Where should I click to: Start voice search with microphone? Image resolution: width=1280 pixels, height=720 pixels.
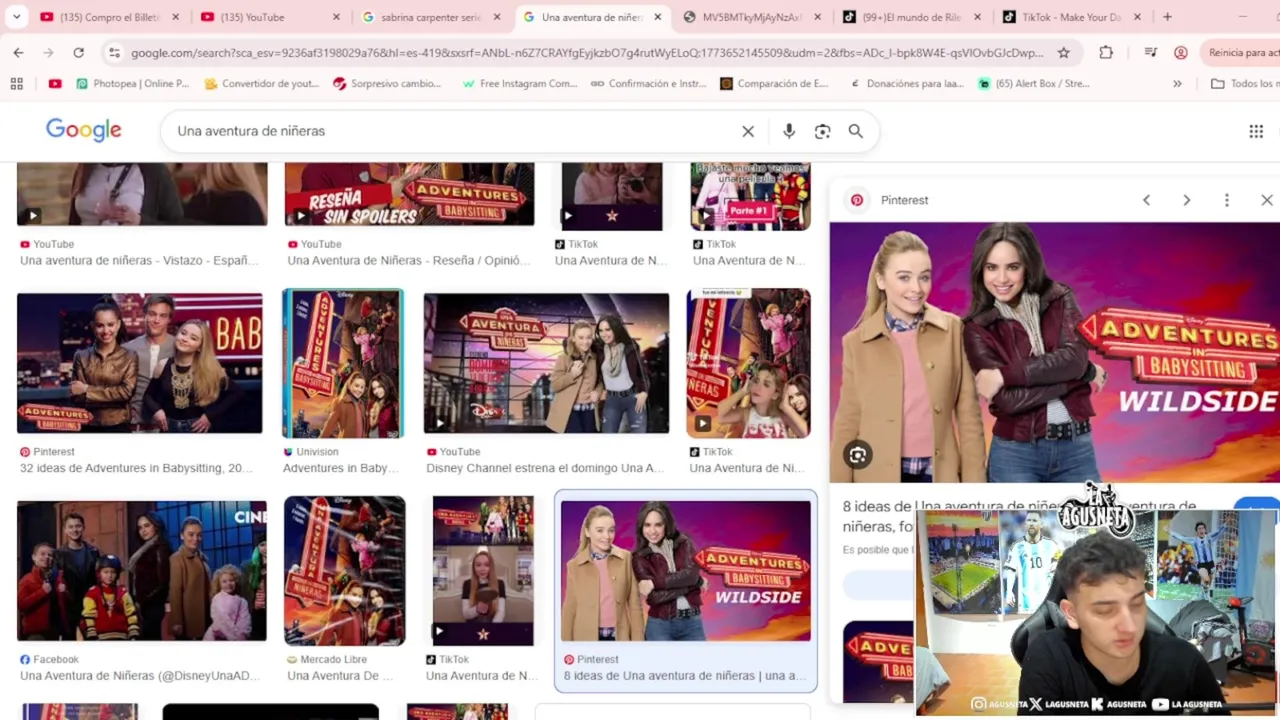[789, 131]
